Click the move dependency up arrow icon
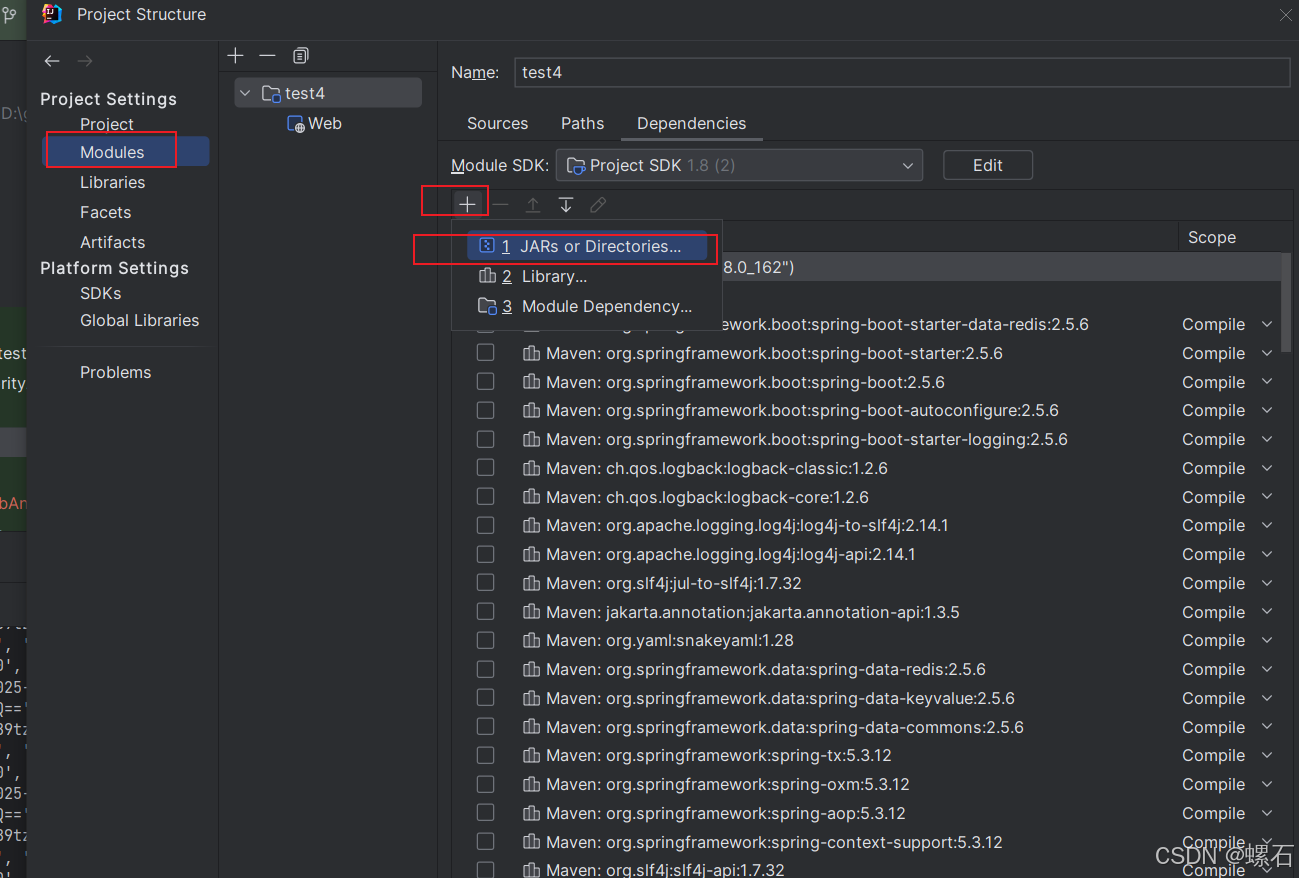 (x=533, y=204)
